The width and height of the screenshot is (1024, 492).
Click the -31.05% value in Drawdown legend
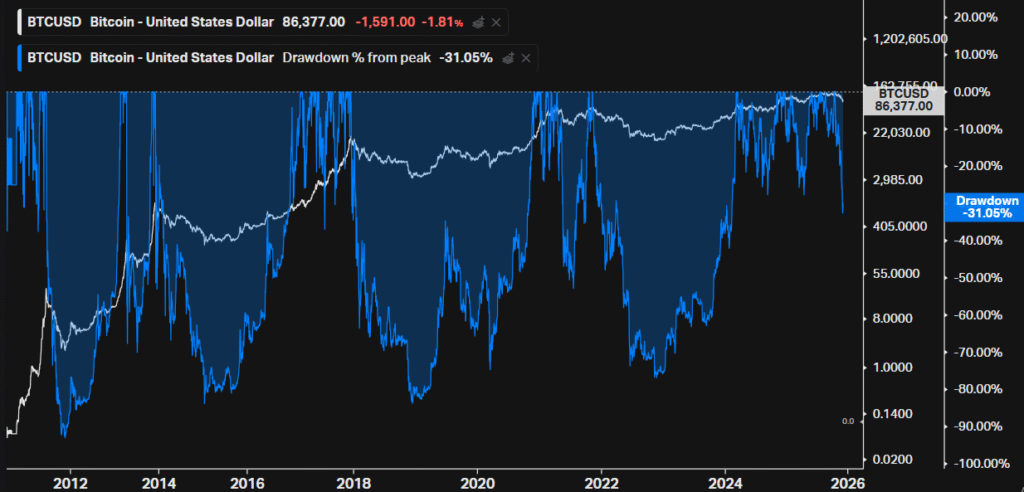point(465,58)
